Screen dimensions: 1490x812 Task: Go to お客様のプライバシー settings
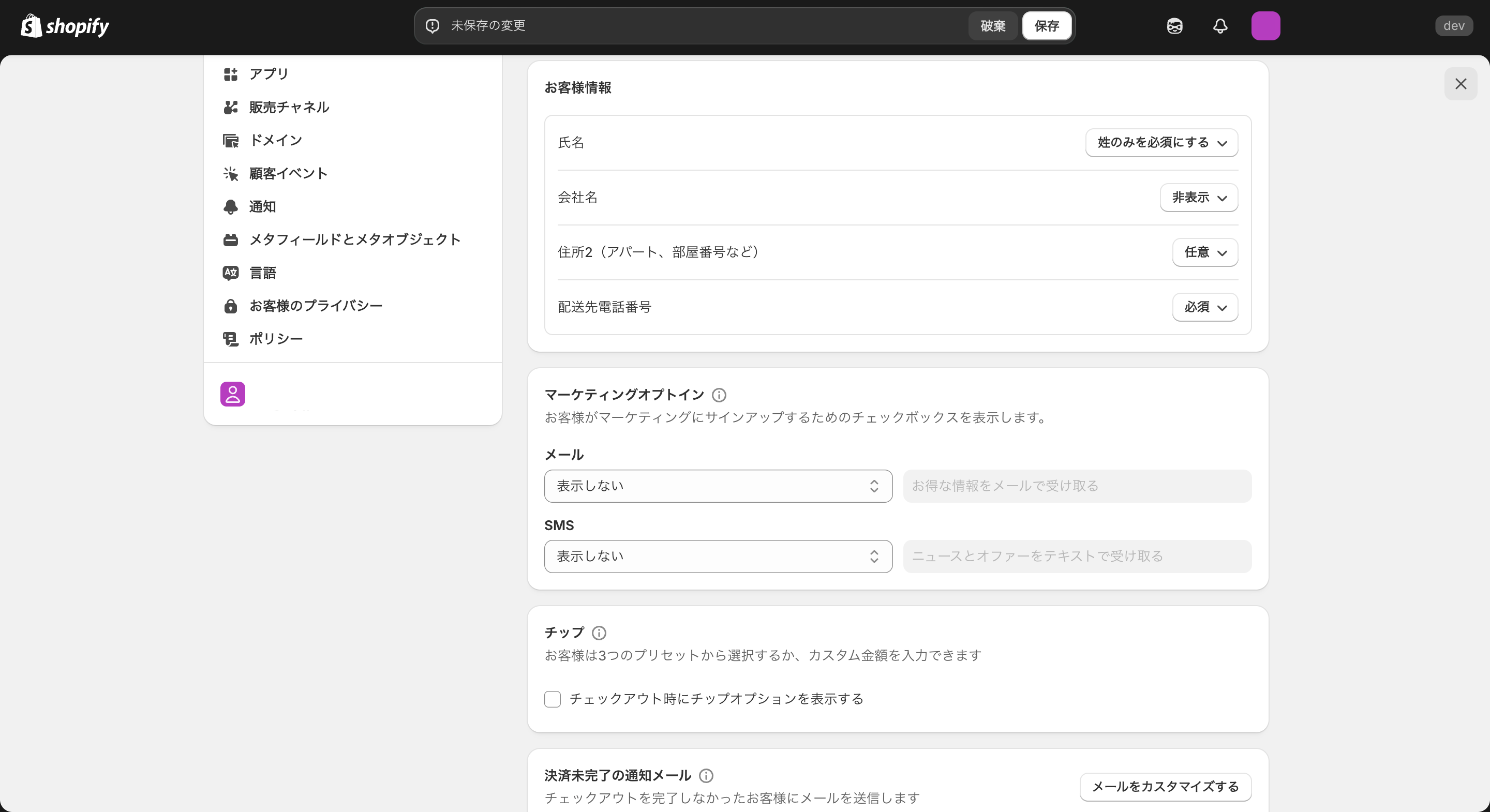click(x=316, y=306)
